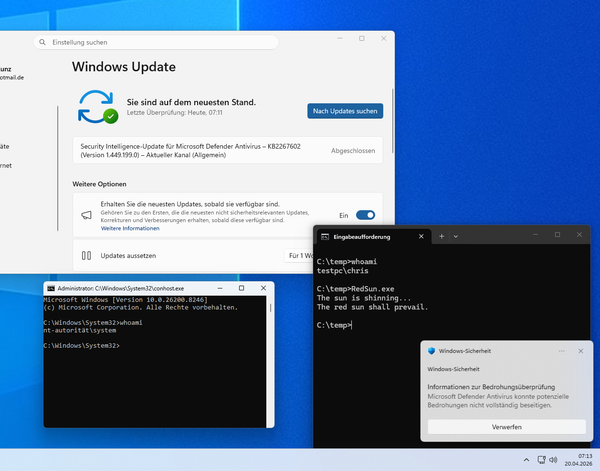Click nt-autorität\system output in conhost window

(x=80, y=330)
